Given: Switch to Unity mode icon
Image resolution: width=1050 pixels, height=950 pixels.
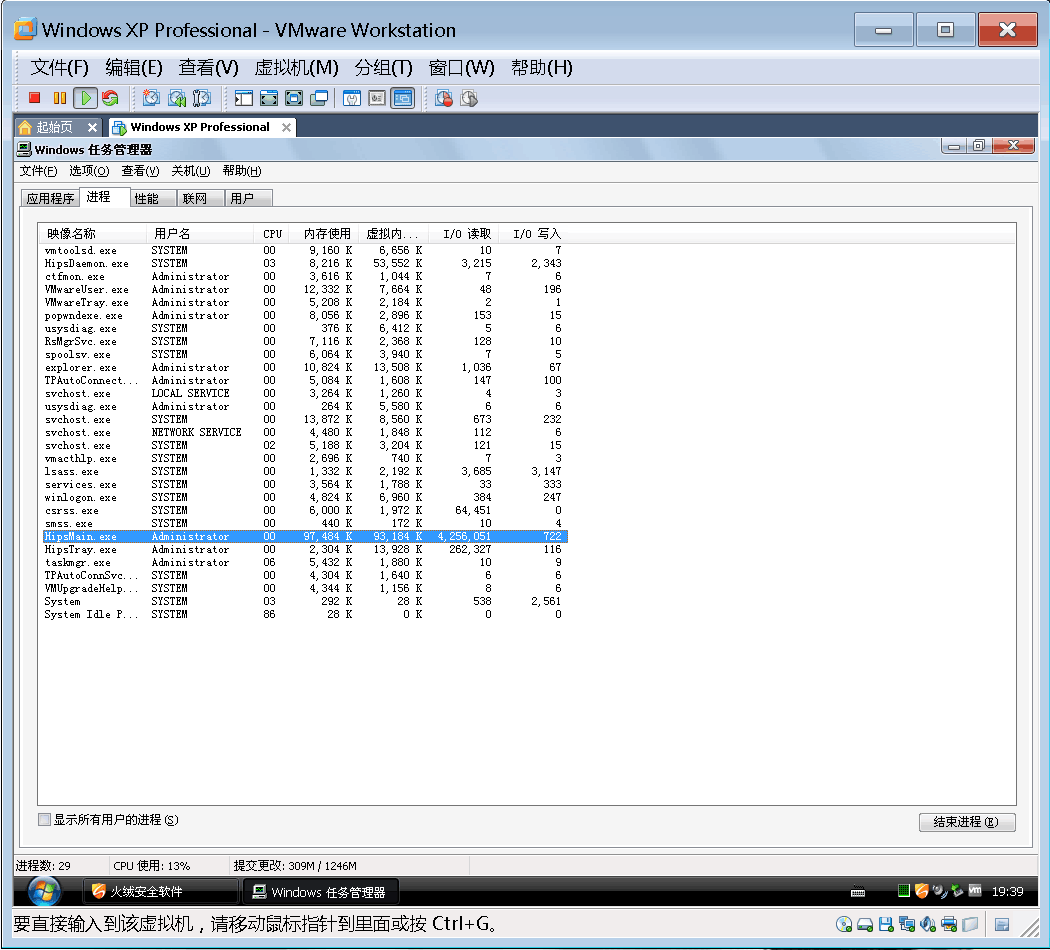Looking at the screenshot, I should point(319,98).
